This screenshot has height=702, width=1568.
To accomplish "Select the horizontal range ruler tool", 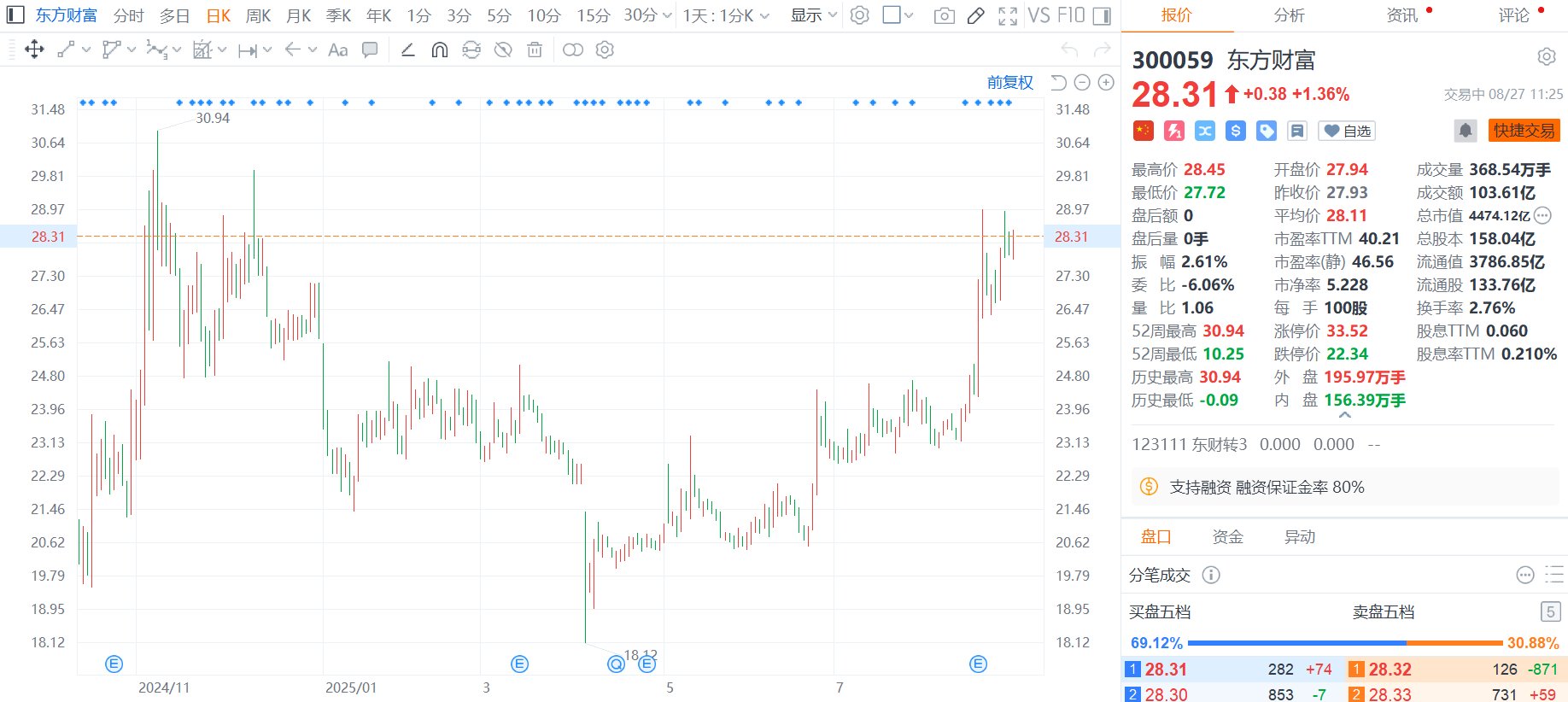I will coord(248,50).
